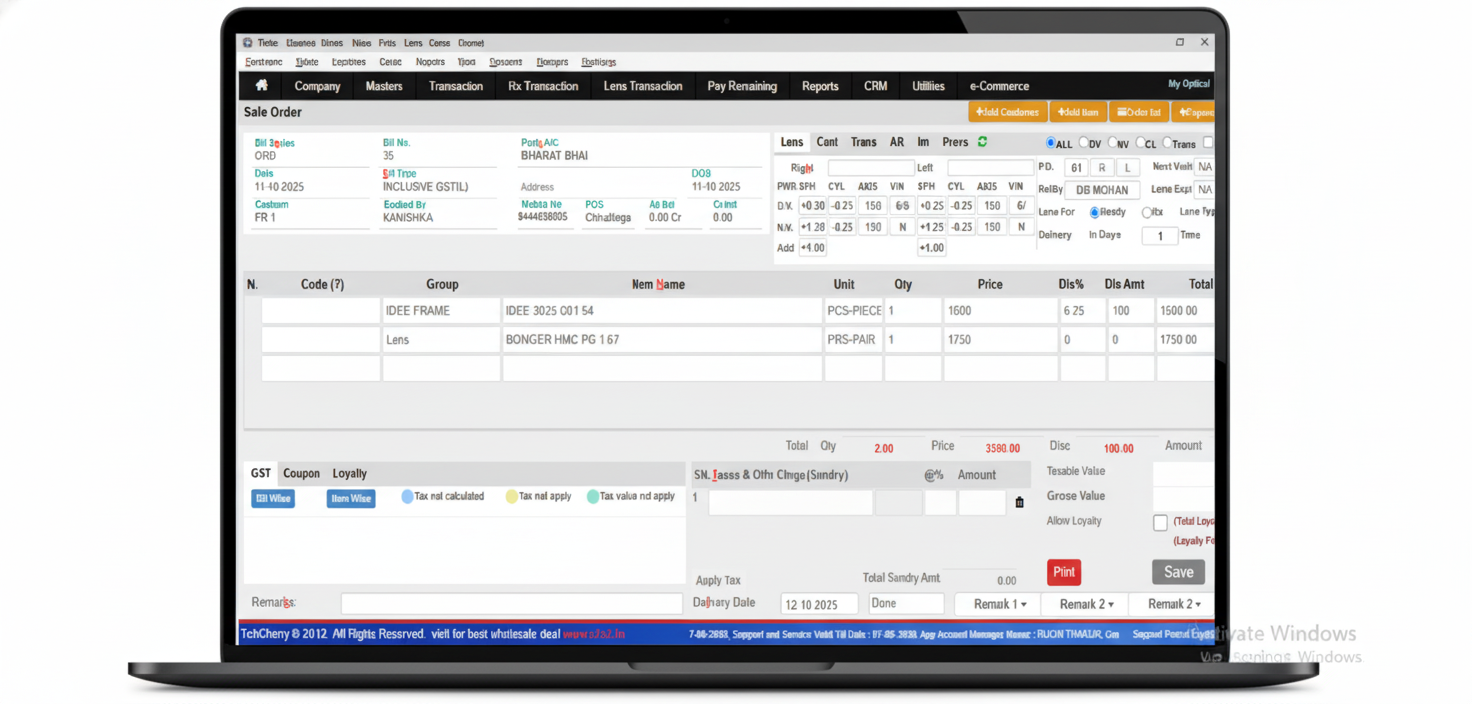Open the Done status dropdown field
Image resolution: width=1472 pixels, height=704 pixels.
point(905,603)
